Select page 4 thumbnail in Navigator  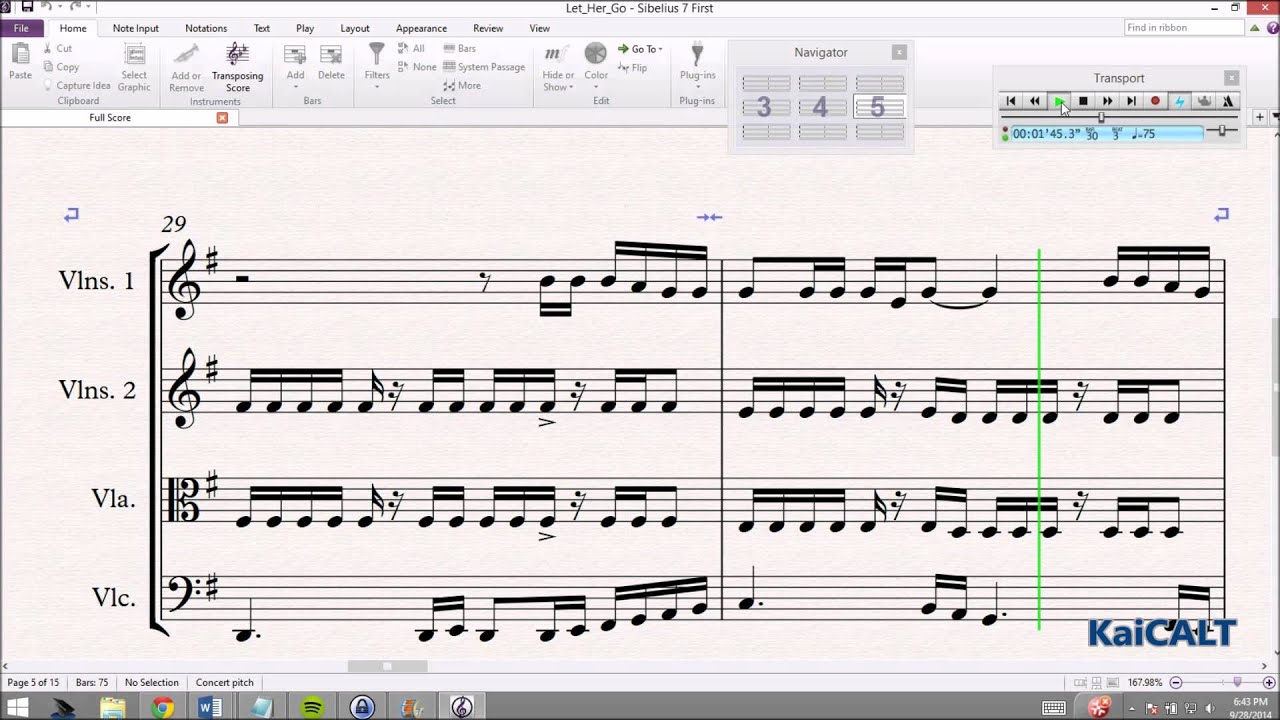[822, 107]
